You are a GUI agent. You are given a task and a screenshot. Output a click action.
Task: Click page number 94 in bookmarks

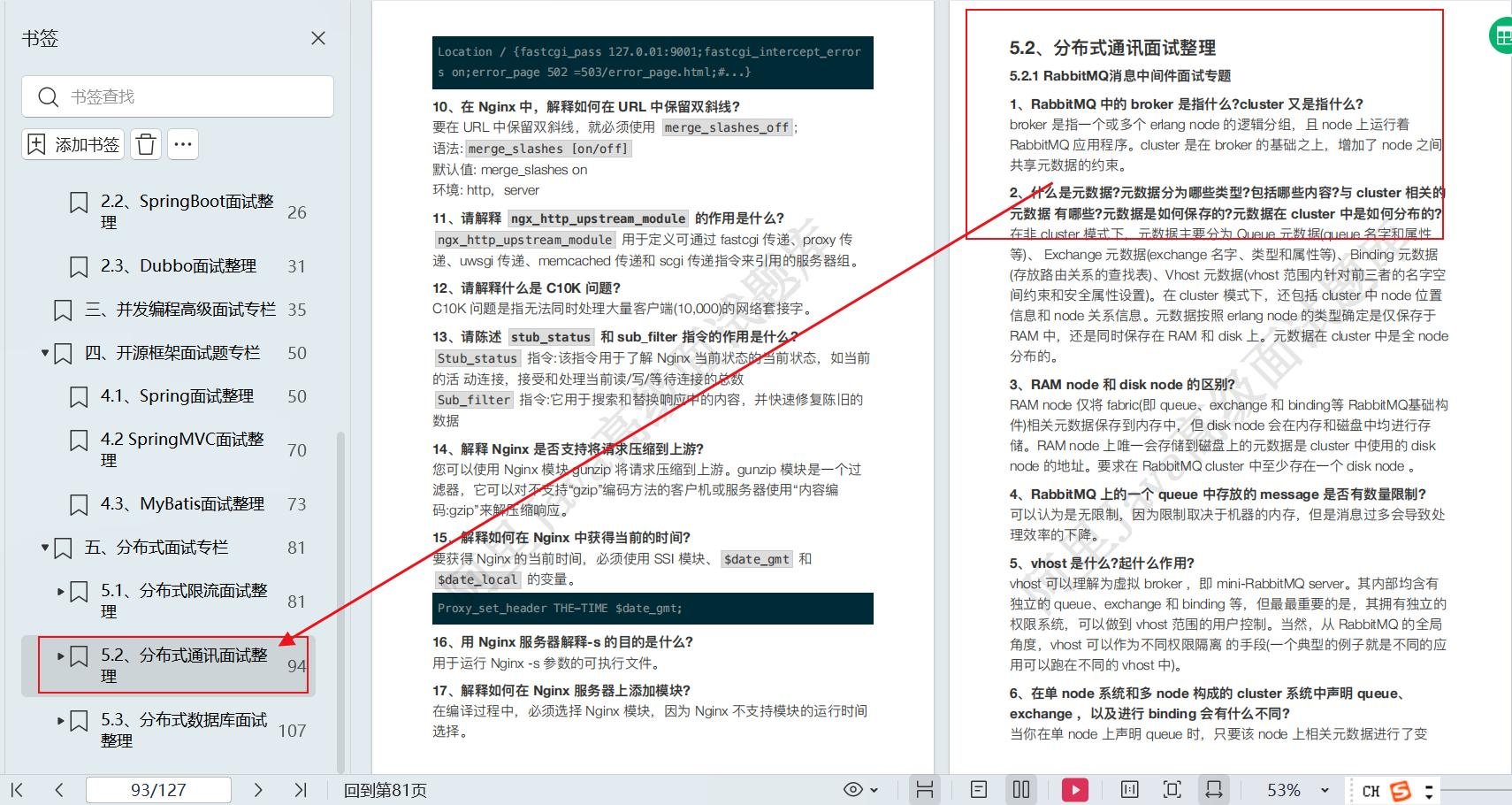297,665
